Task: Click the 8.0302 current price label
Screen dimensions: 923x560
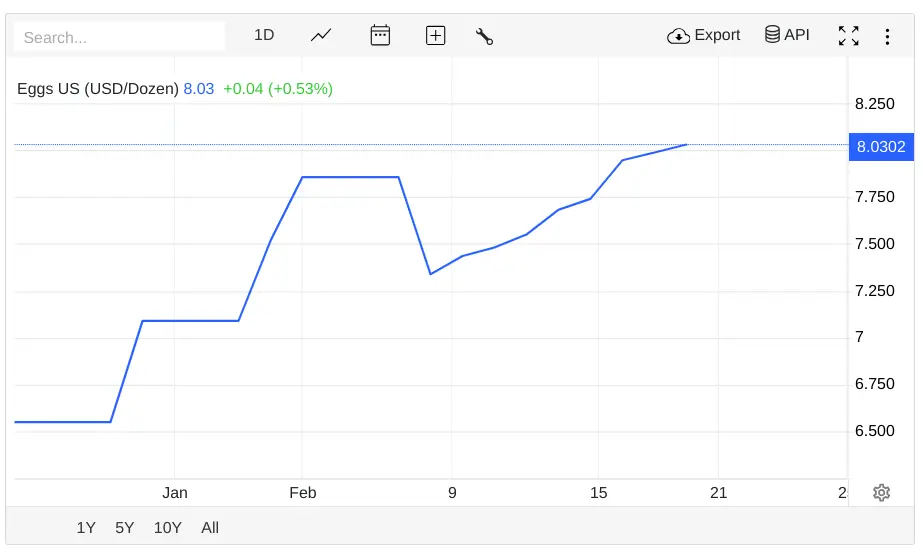Action: [x=880, y=147]
